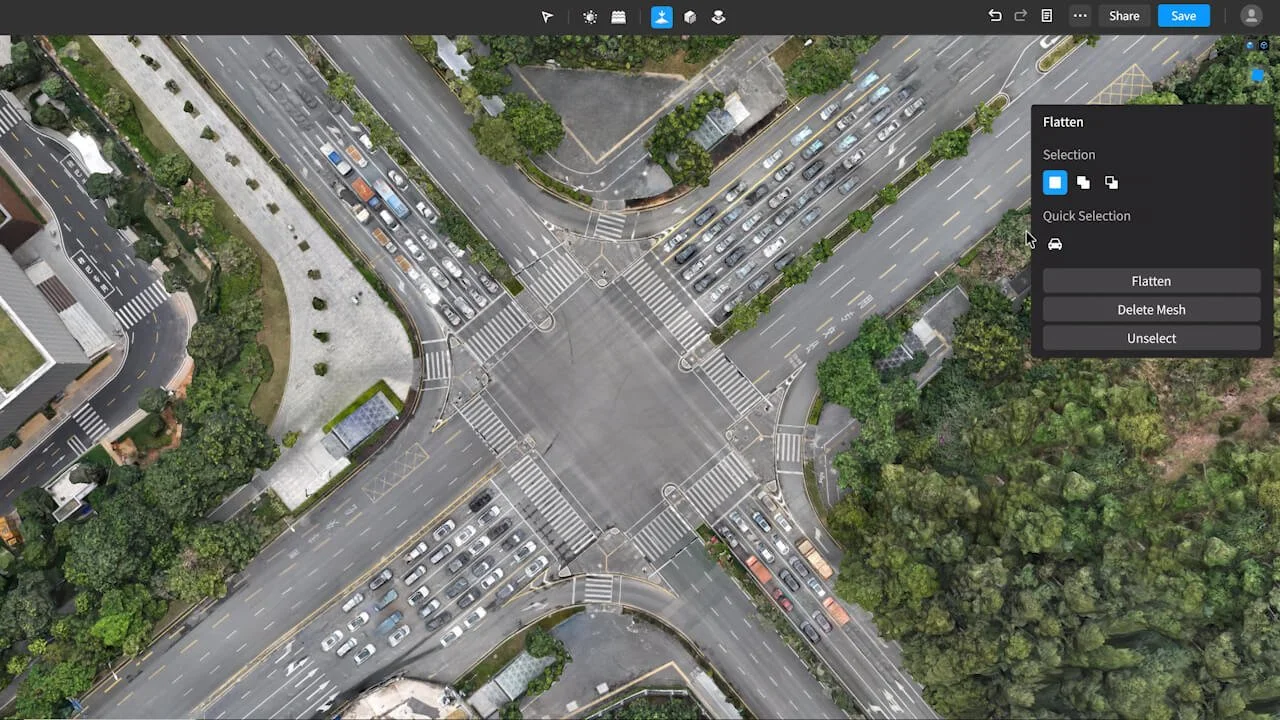Select the 3D cube model tool

[690, 16]
